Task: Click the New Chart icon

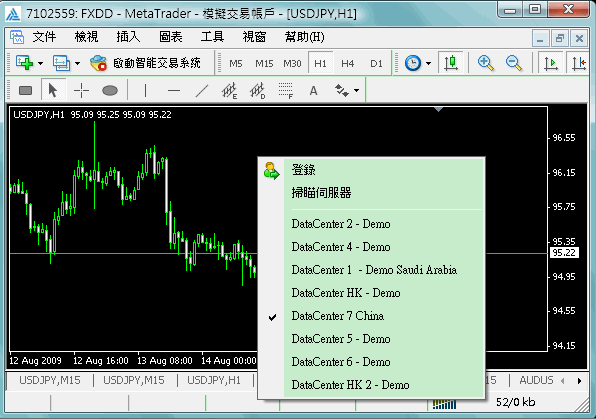Action: click(24, 63)
